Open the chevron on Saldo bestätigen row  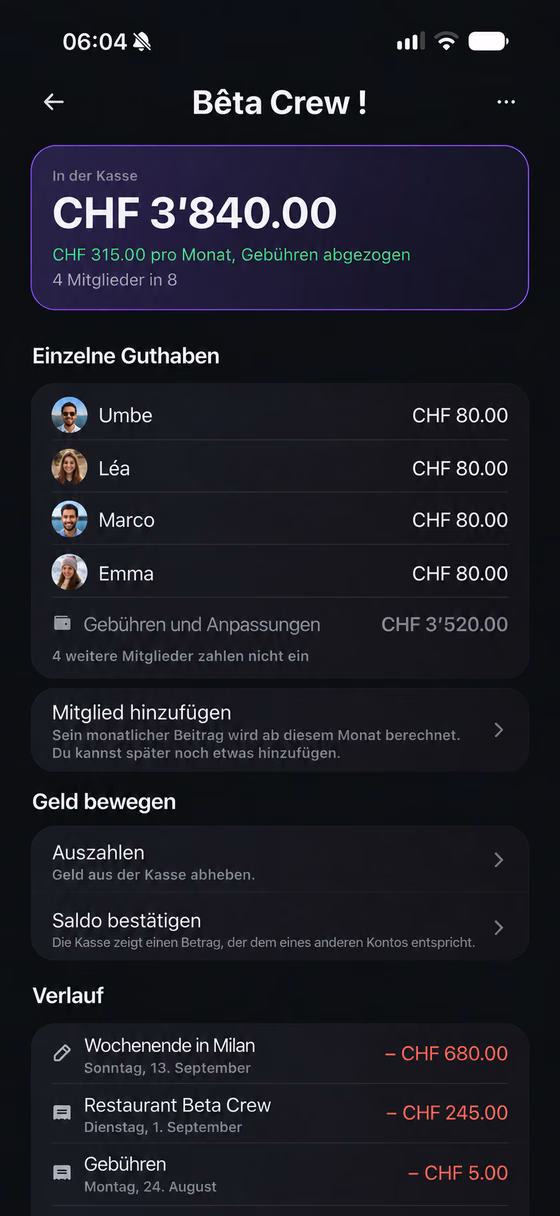click(499, 928)
